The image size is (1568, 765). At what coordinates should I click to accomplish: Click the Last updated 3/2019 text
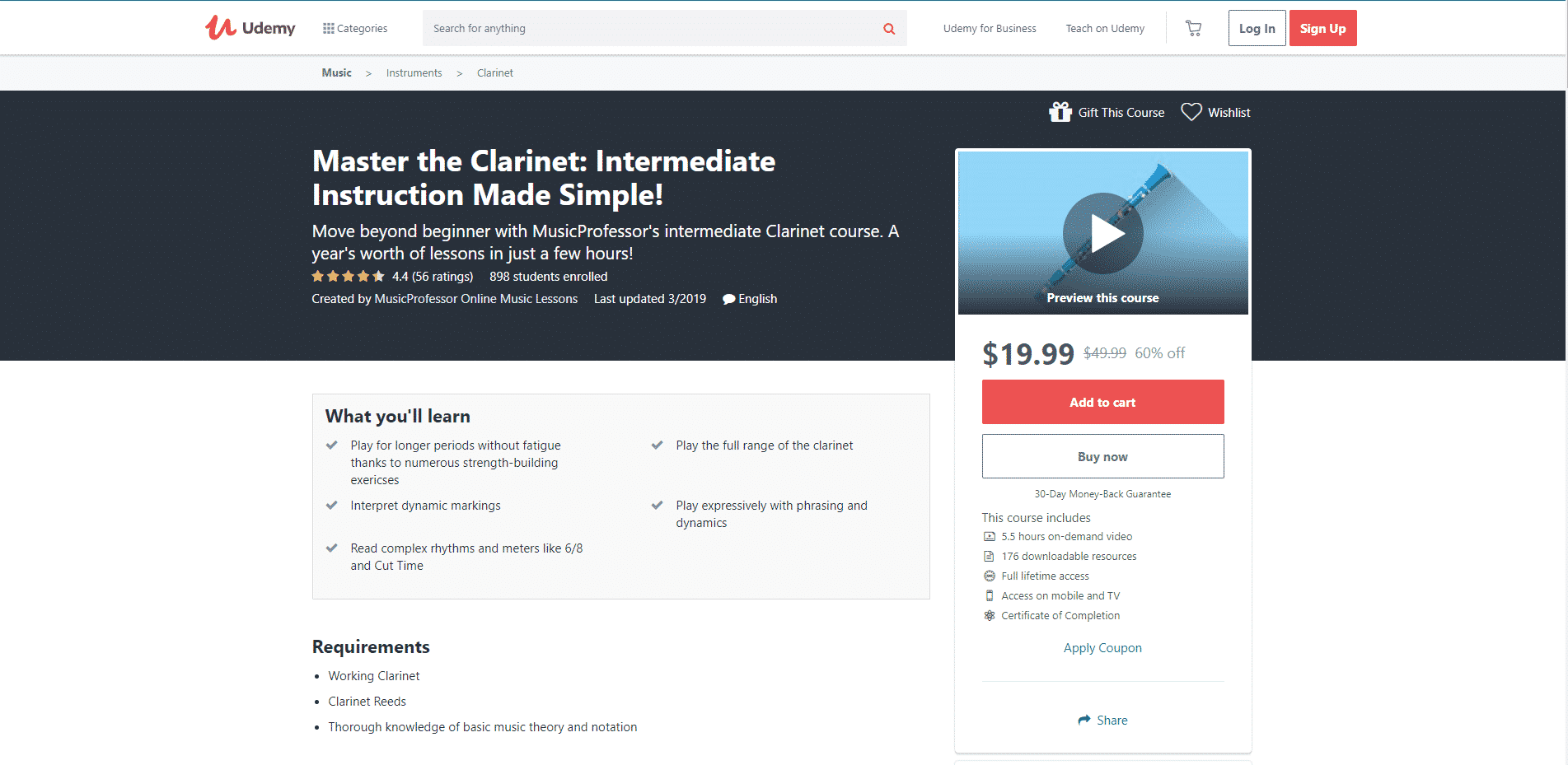(650, 299)
